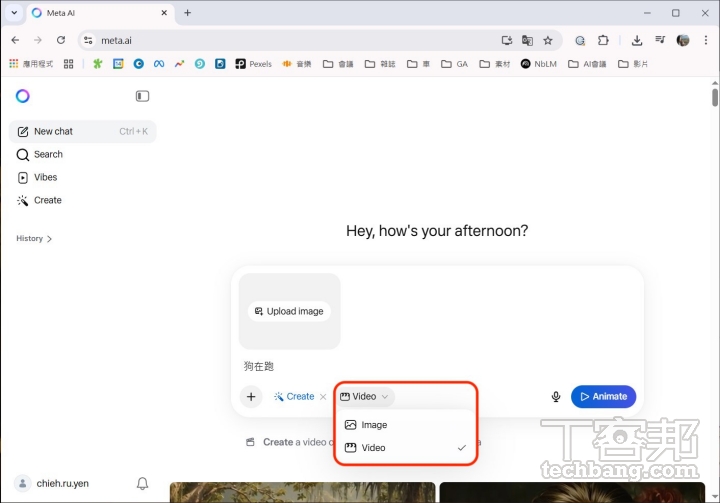720x503 pixels.
Task: Expand the 車 bookmark folder
Action: pyautogui.click(x=418, y=64)
